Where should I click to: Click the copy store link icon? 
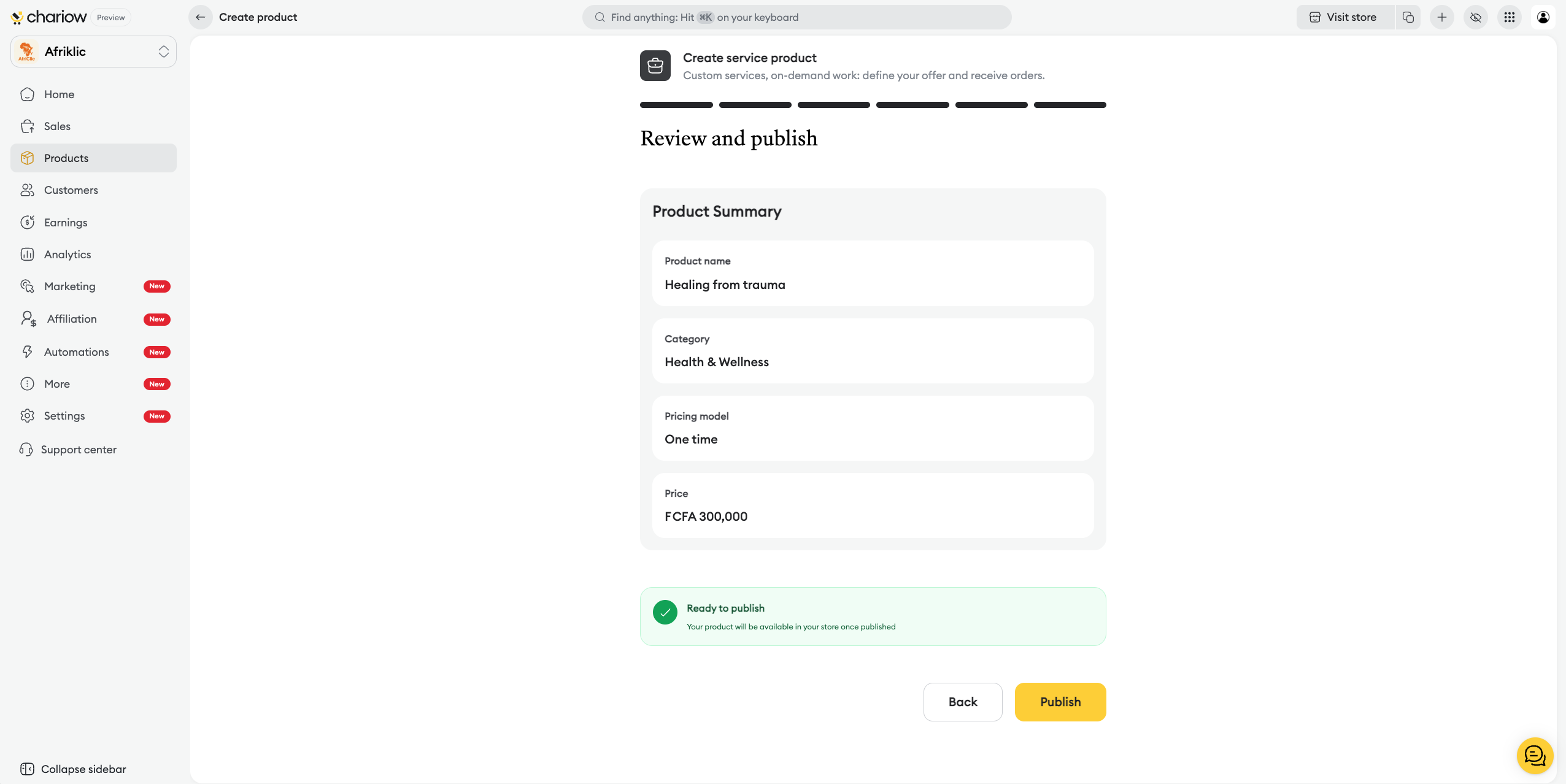tap(1408, 17)
